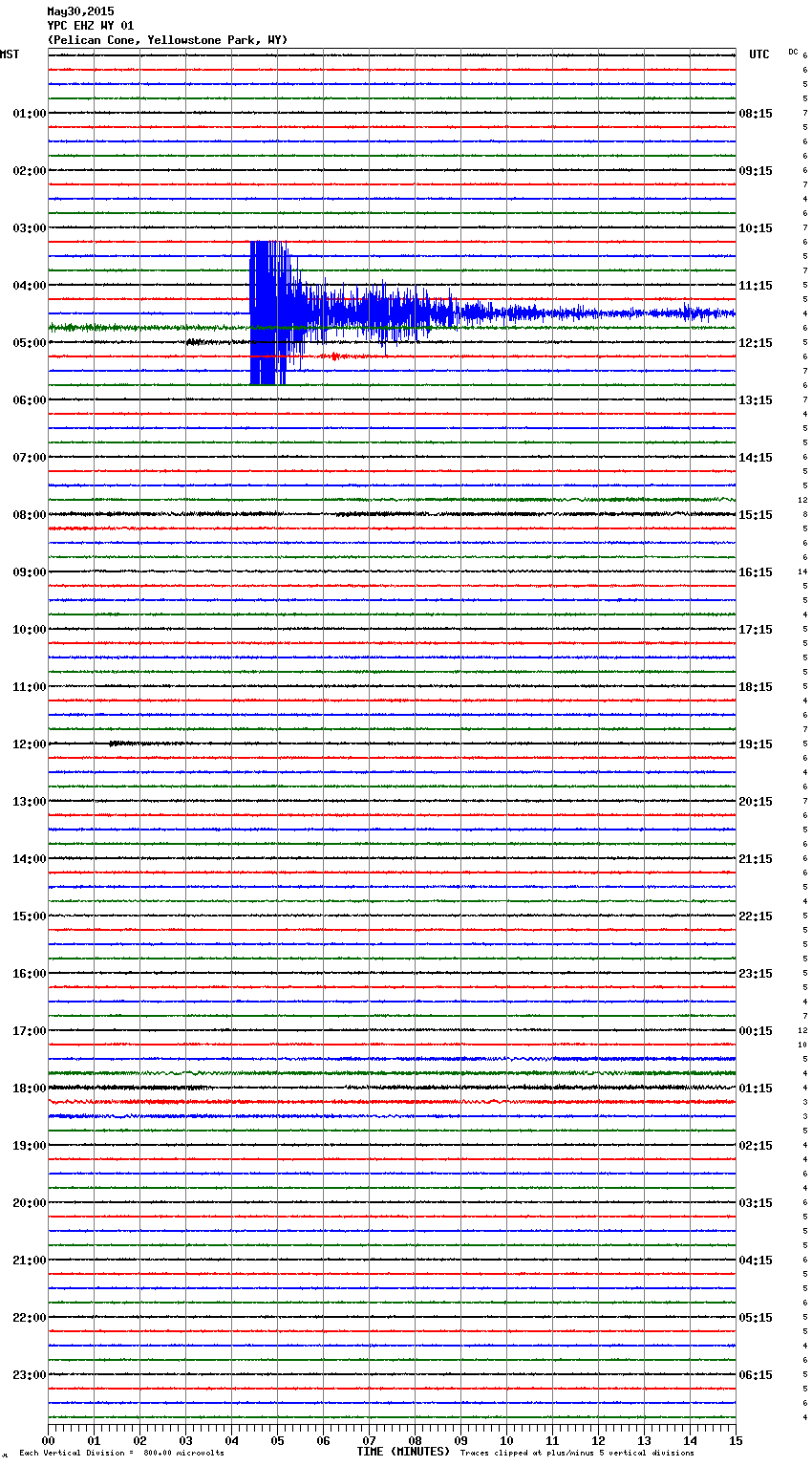Image resolution: width=812 pixels, height=1466 pixels.
Task: Click the 17:15 UTC time label
Action: (x=756, y=630)
